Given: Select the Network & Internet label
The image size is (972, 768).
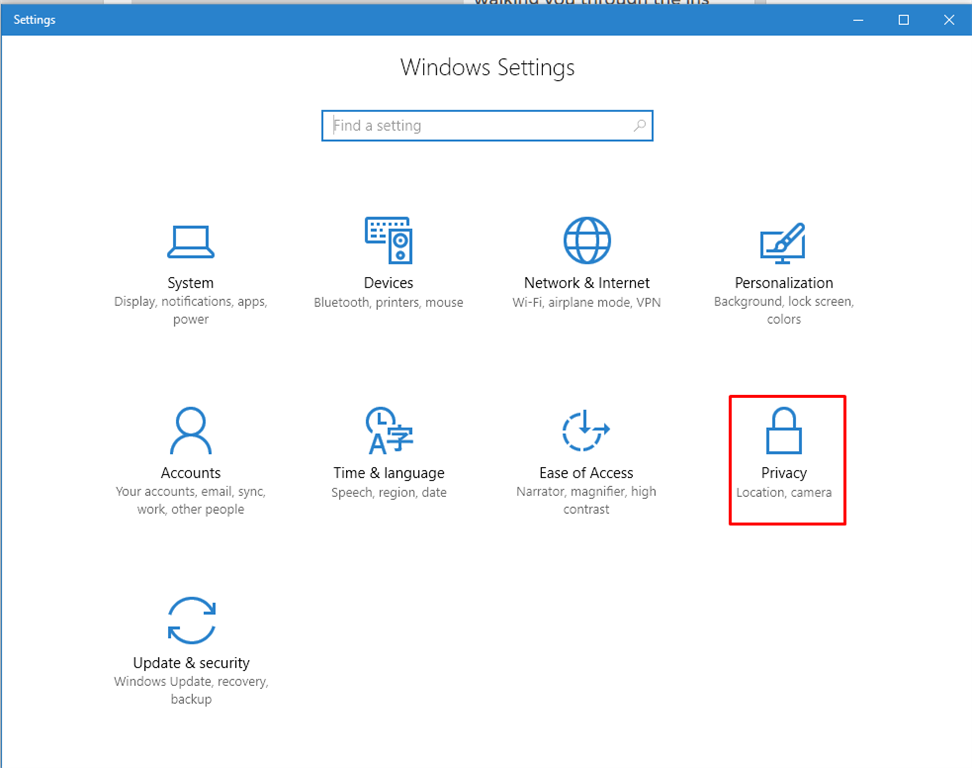Looking at the screenshot, I should point(586,283).
